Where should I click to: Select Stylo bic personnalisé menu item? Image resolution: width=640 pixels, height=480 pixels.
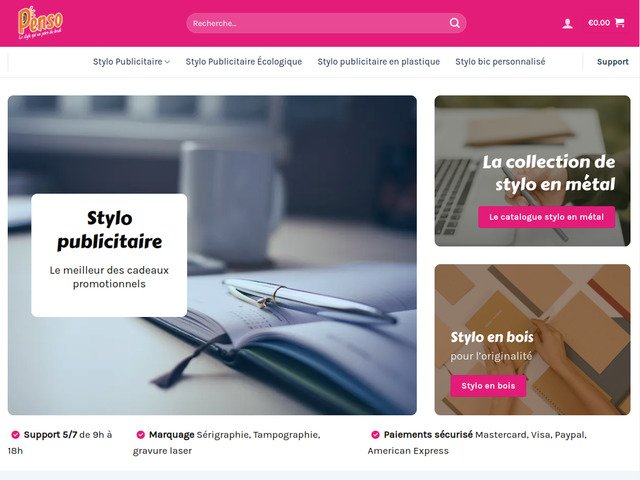tap(500, 62)
